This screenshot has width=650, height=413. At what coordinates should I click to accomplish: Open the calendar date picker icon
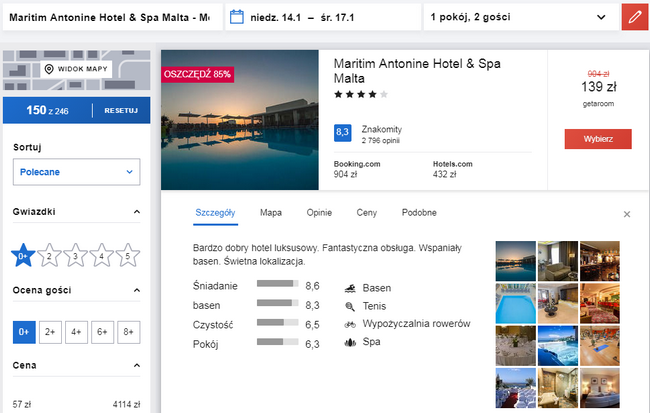(237, 17)
